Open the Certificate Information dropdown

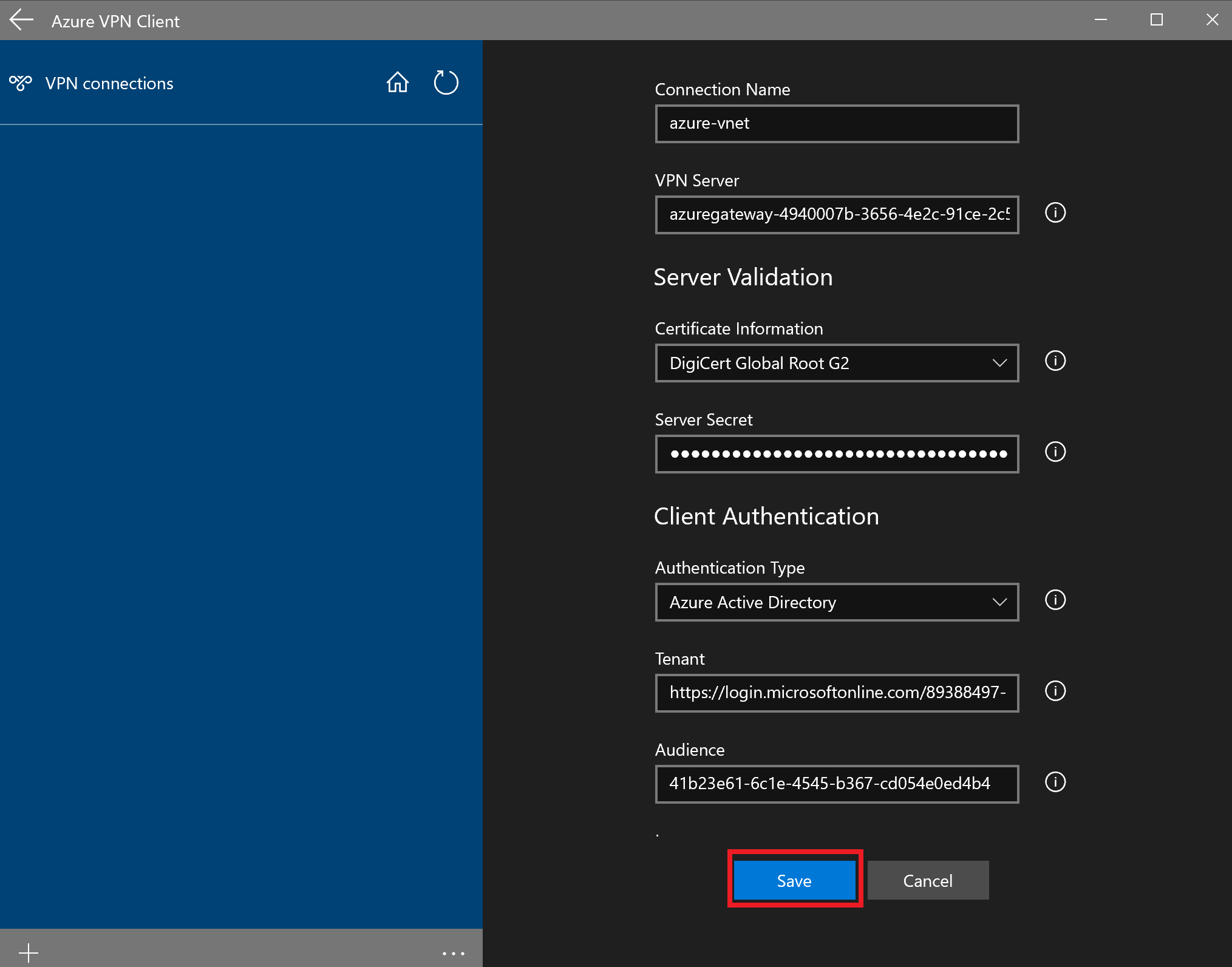coord(837,363)
